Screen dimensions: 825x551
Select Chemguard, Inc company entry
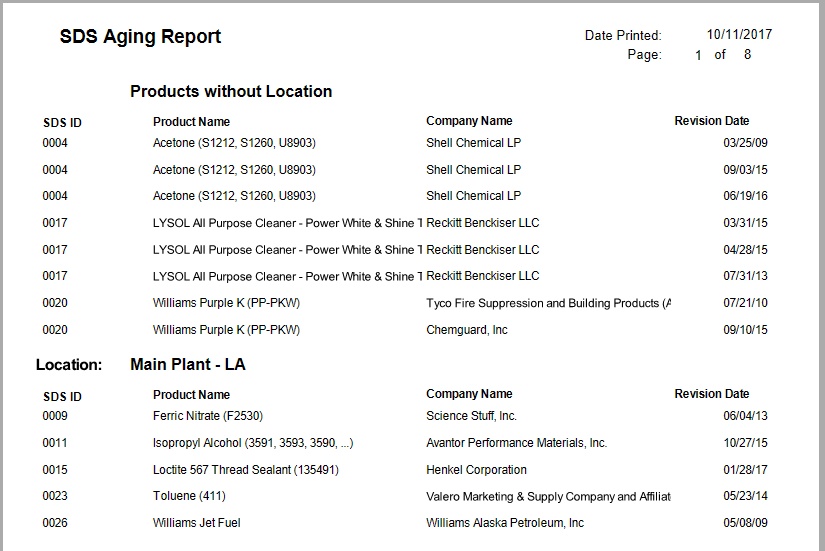click(x=467, y=330)
